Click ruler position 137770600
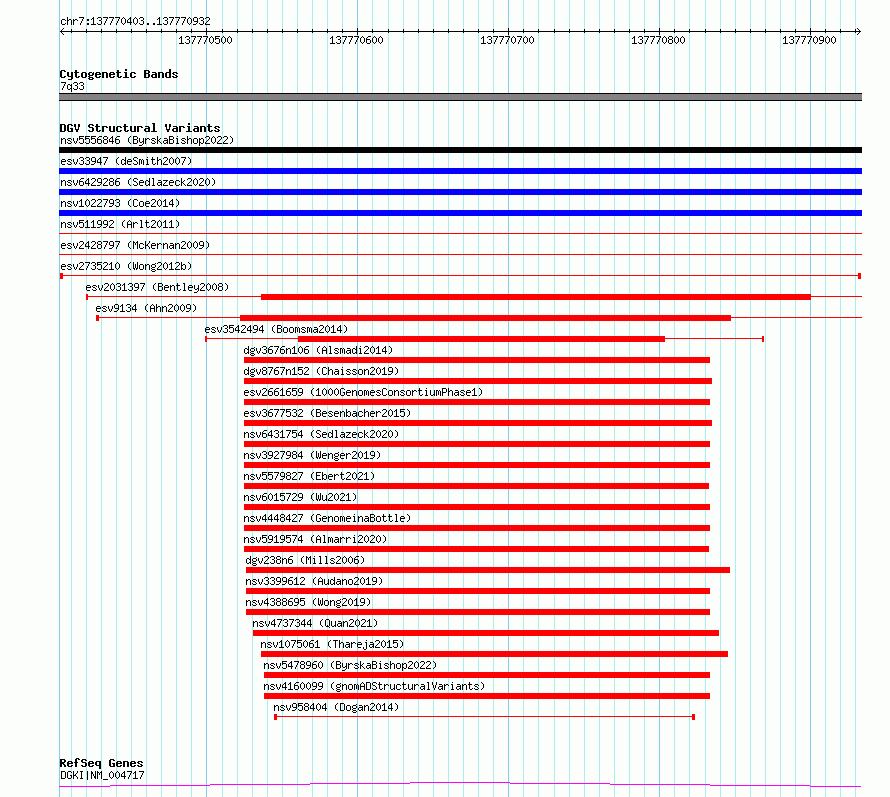This screenshot has width=890, height=797. [x=356, y=40]
